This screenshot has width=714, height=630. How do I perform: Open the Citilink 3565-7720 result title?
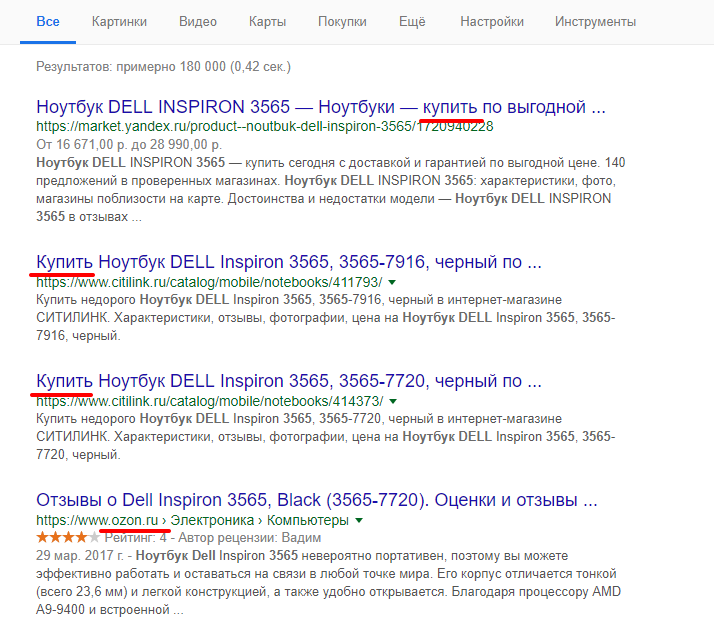point(288,381)
